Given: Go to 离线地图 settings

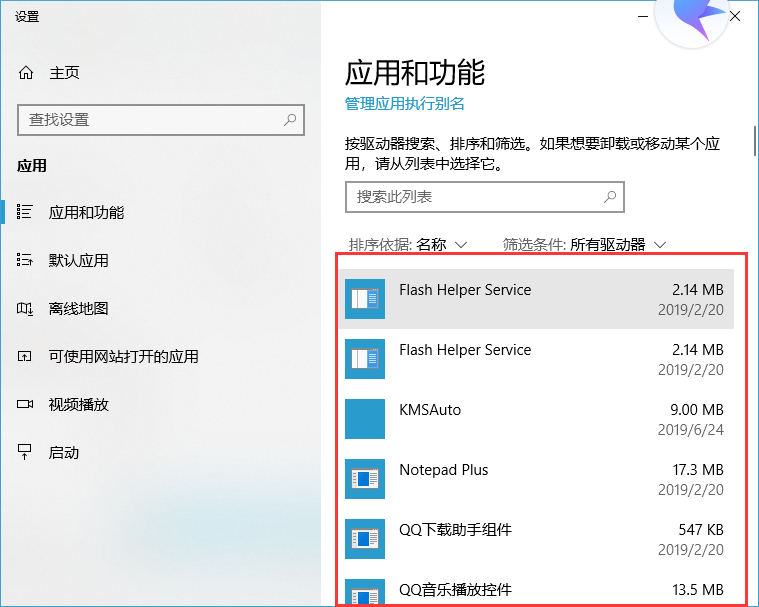Looking at the screenshot, I should click(x=78, y=308).
